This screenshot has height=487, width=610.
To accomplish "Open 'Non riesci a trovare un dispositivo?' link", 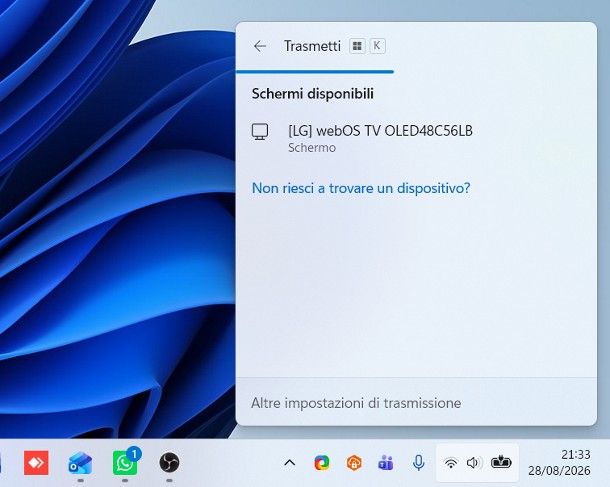I will 361,188.
